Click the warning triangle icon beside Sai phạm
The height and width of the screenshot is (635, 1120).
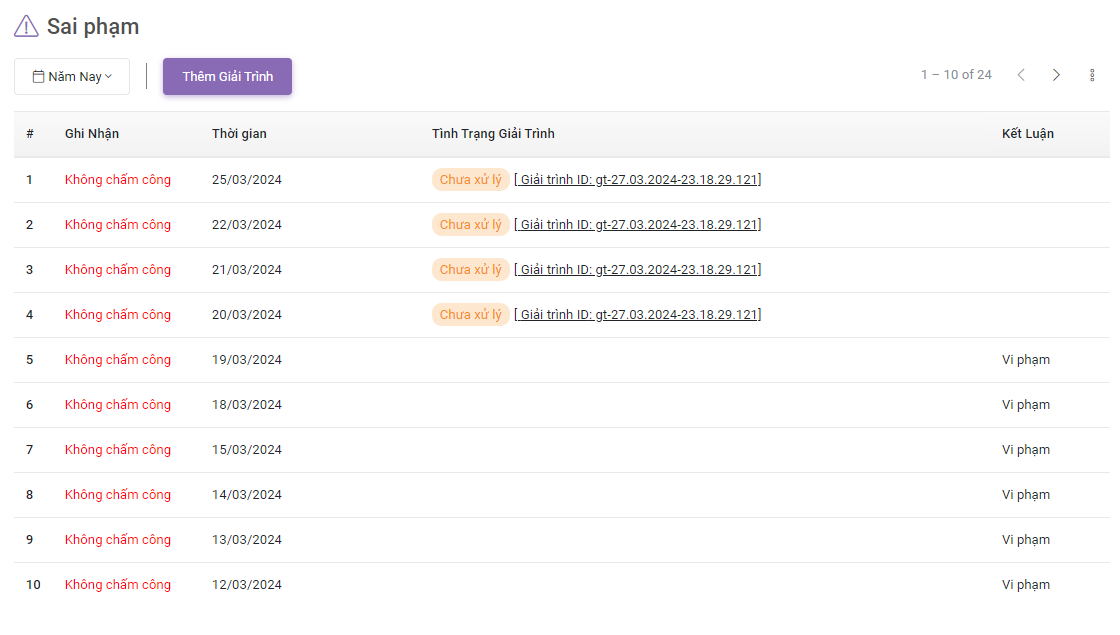tap(26, 27)
